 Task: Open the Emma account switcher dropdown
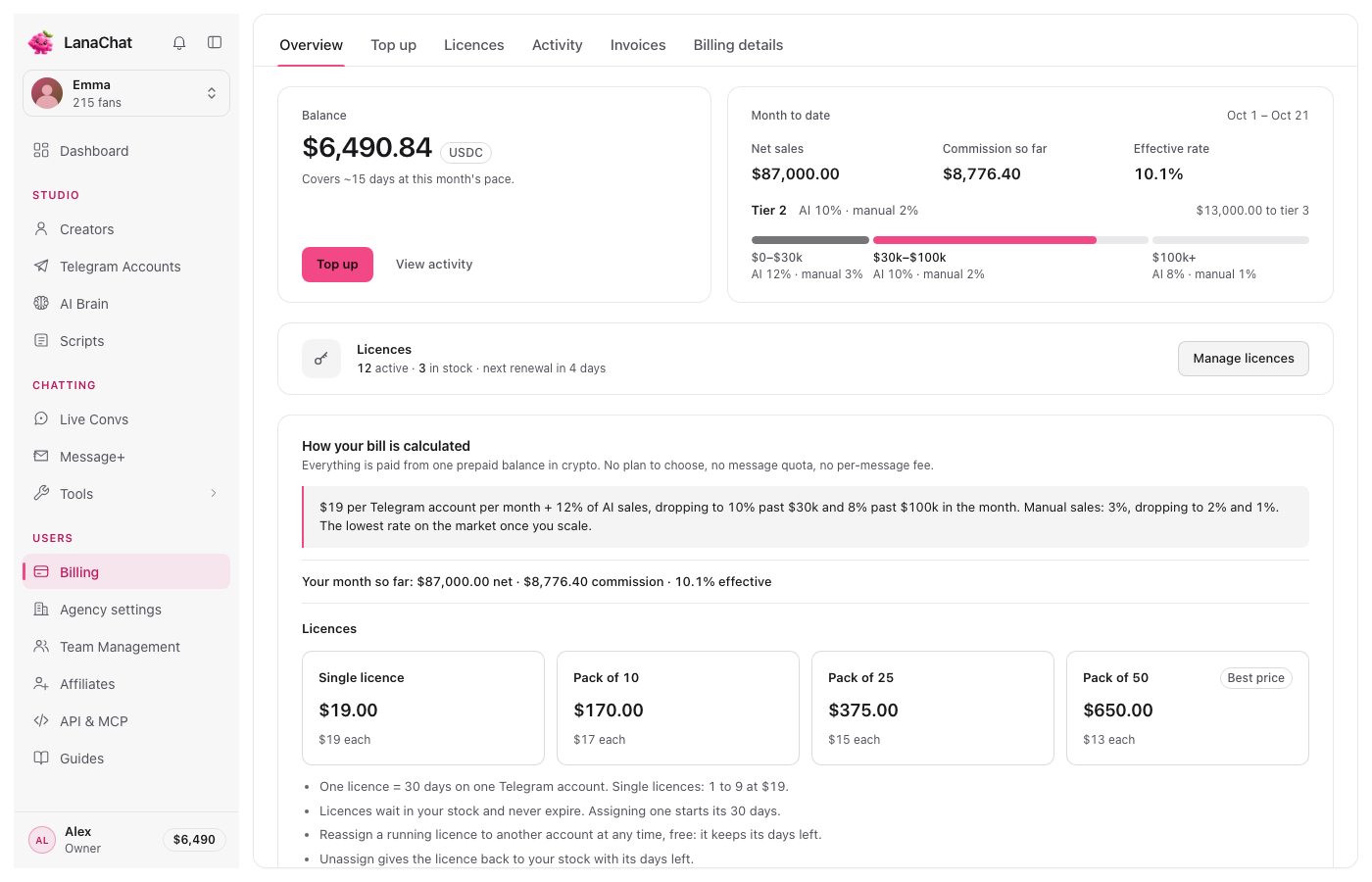126,93
